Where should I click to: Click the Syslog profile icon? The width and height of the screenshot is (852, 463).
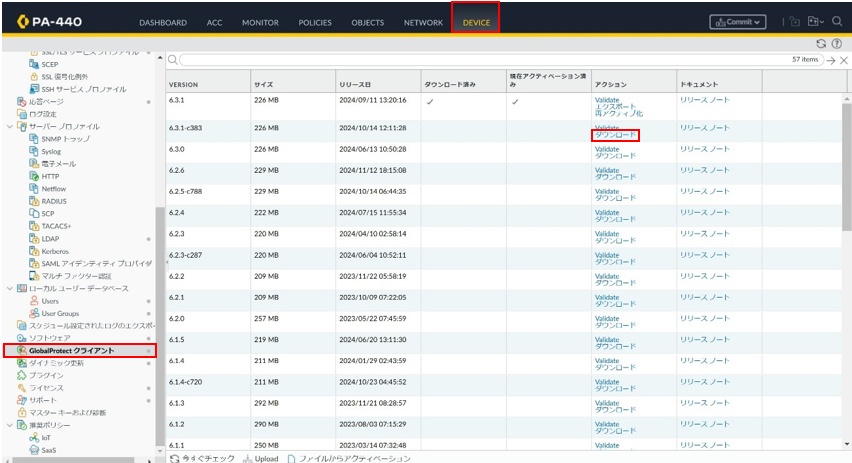point(34,152)
